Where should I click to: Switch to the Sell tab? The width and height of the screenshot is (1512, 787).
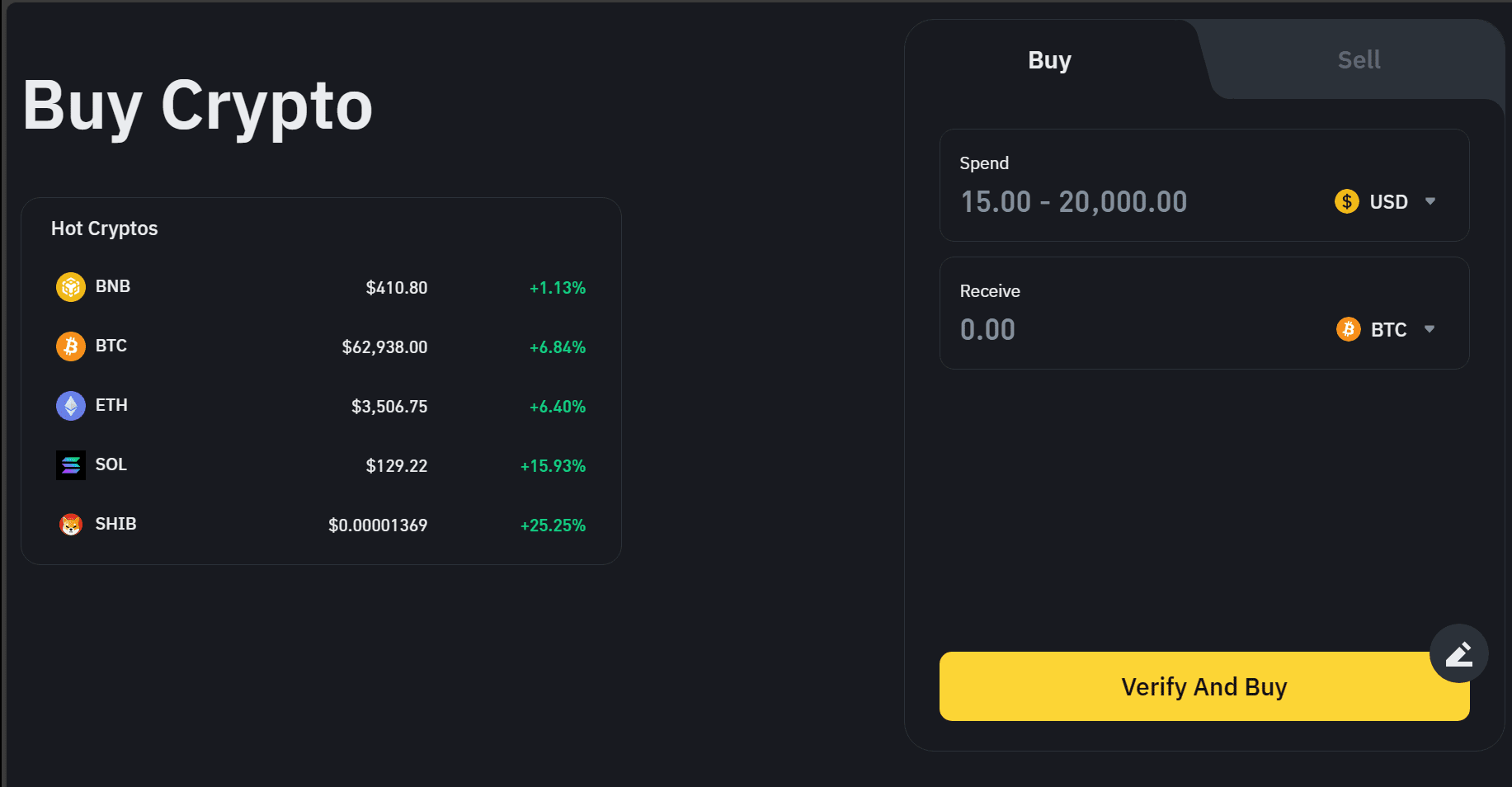(1359, 60)
